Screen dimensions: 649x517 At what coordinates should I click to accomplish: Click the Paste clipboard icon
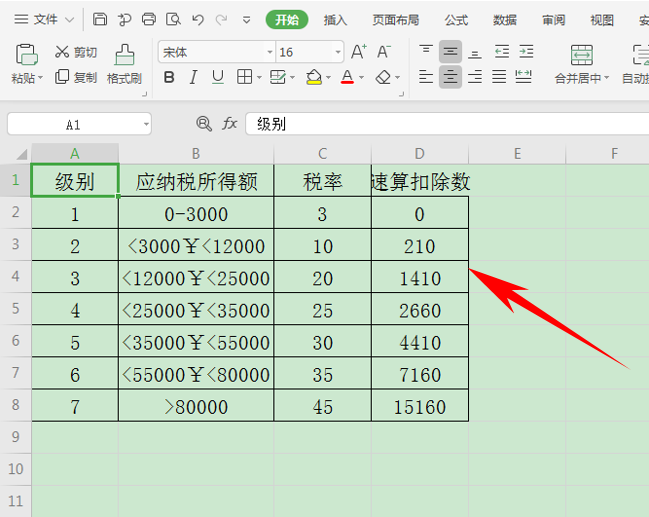[27, 55]
